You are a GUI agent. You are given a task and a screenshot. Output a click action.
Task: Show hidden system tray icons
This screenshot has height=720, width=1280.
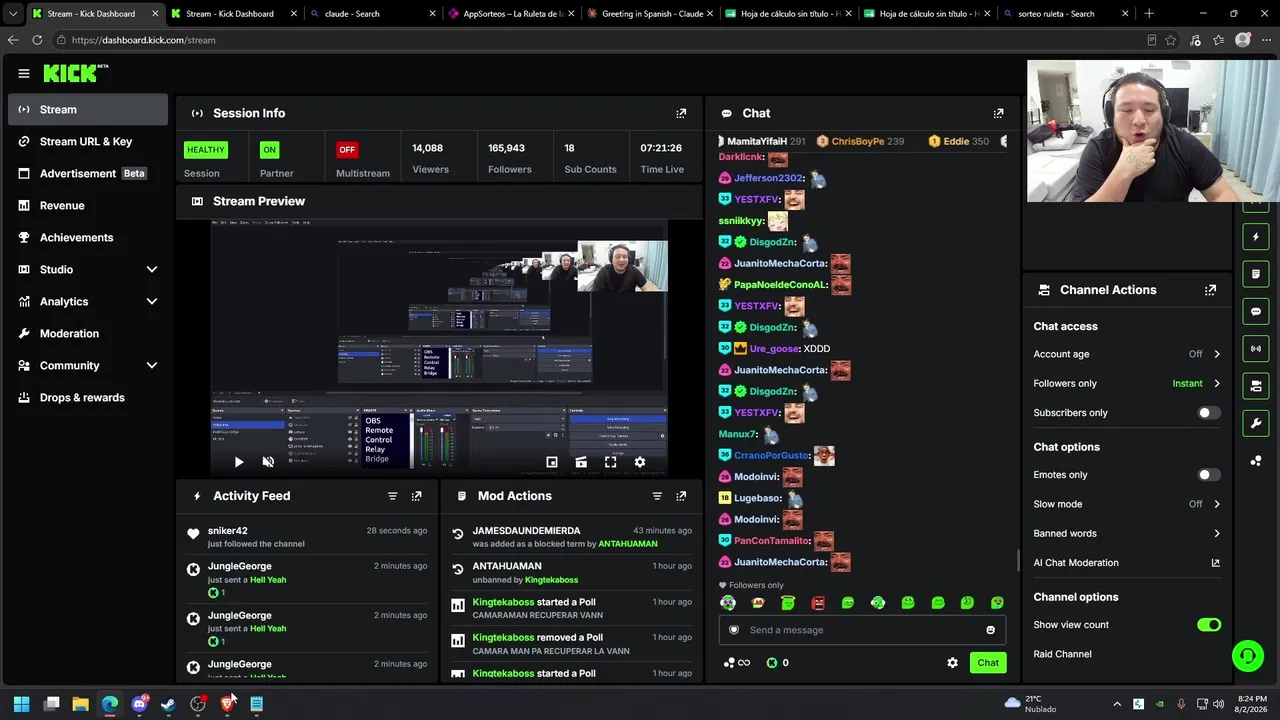click(x=1117, y=704)
